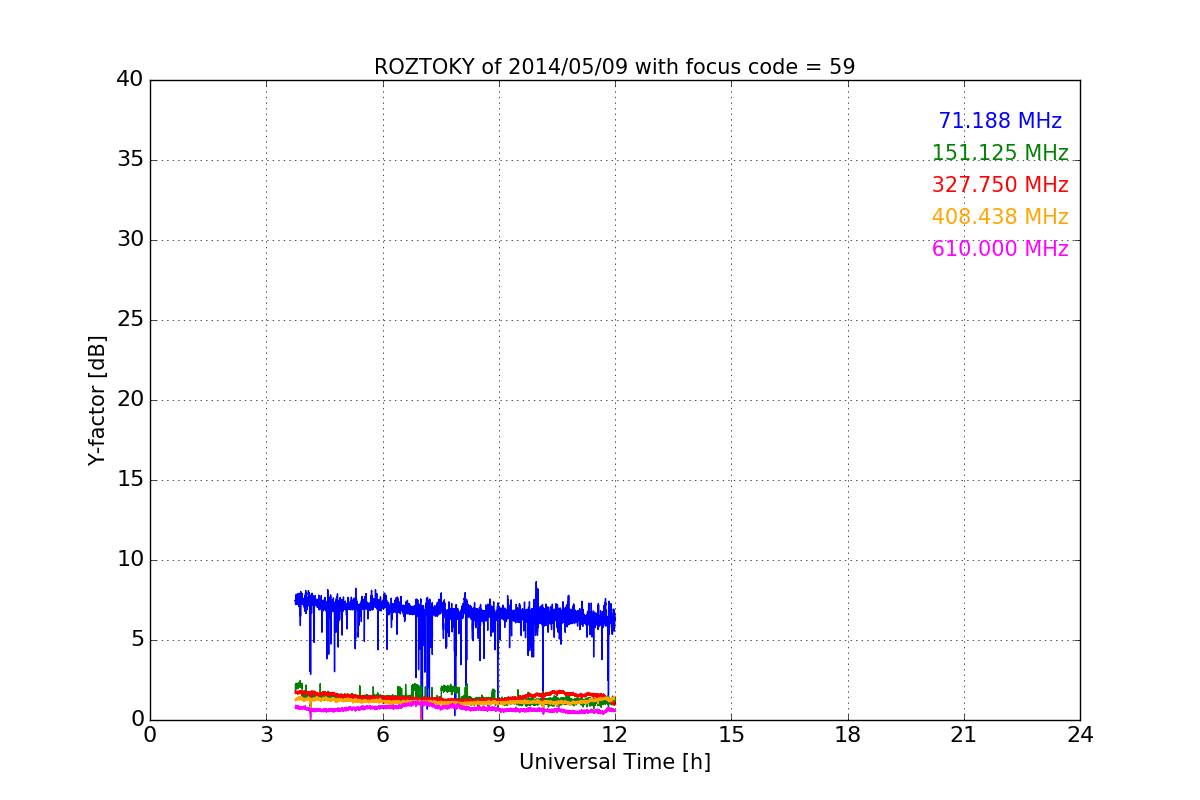The width and height of the screenshot is (1200, 800).
Task: Click the x-axis tick label 24
Action: tap(1080, 735)
